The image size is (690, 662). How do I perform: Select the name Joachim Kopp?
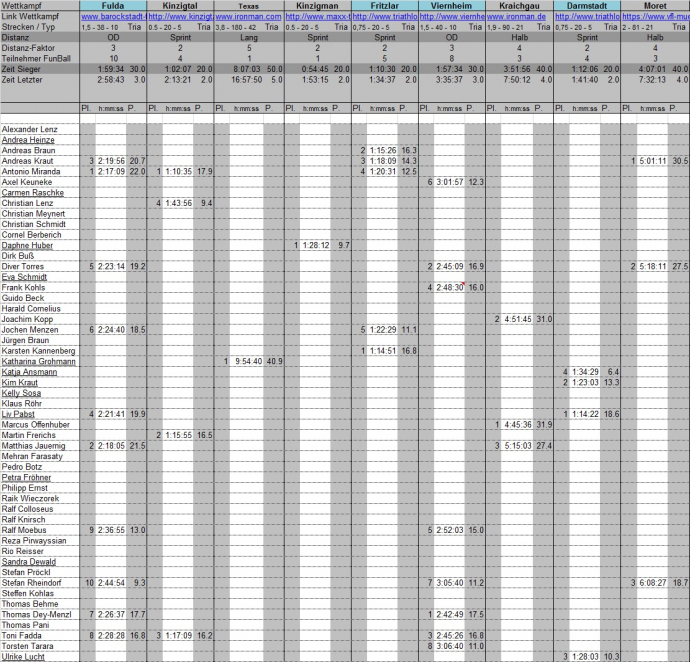click(x=27, y=320)
